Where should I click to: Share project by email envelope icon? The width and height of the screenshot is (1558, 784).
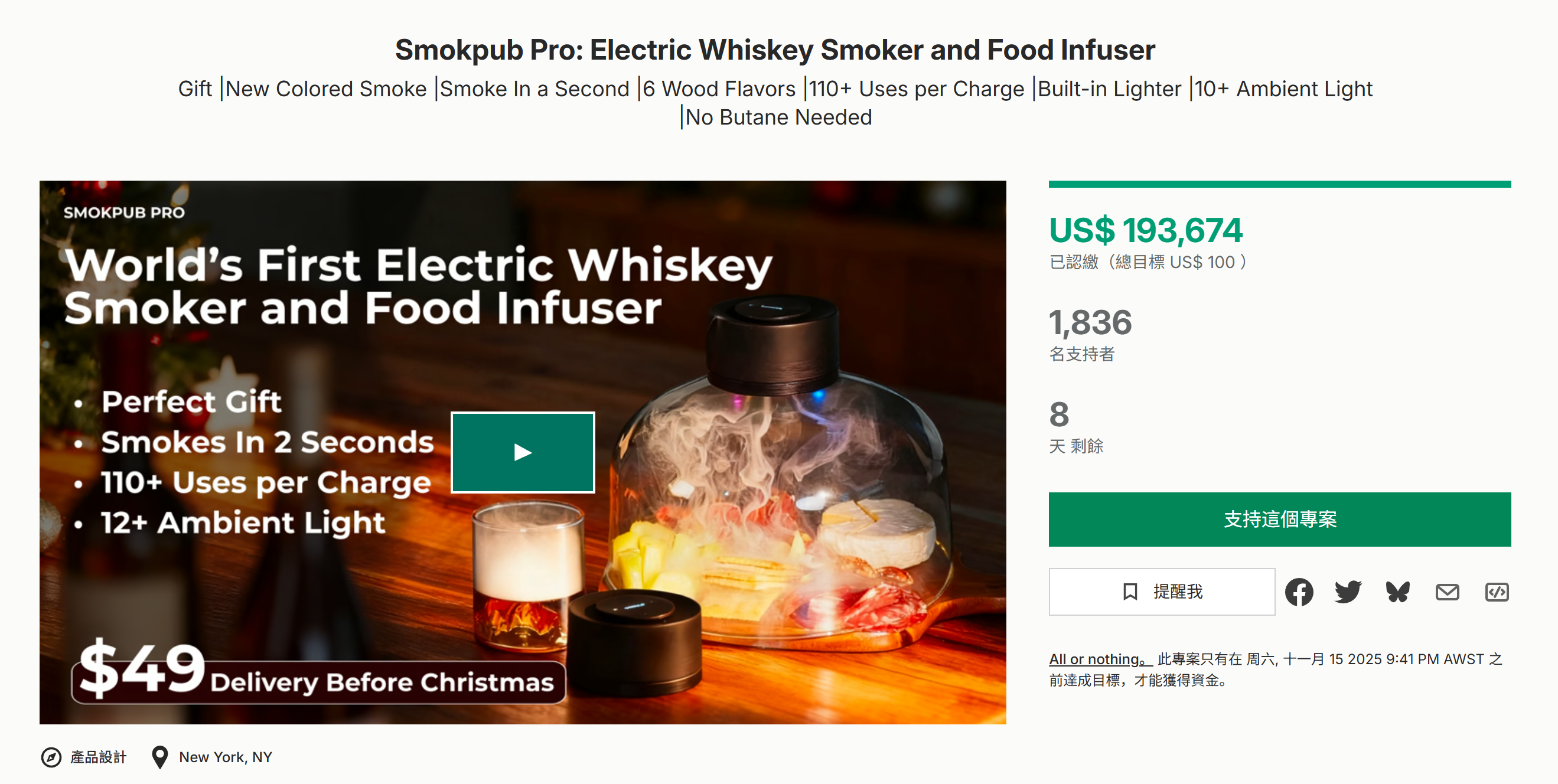click(1447, 592)
